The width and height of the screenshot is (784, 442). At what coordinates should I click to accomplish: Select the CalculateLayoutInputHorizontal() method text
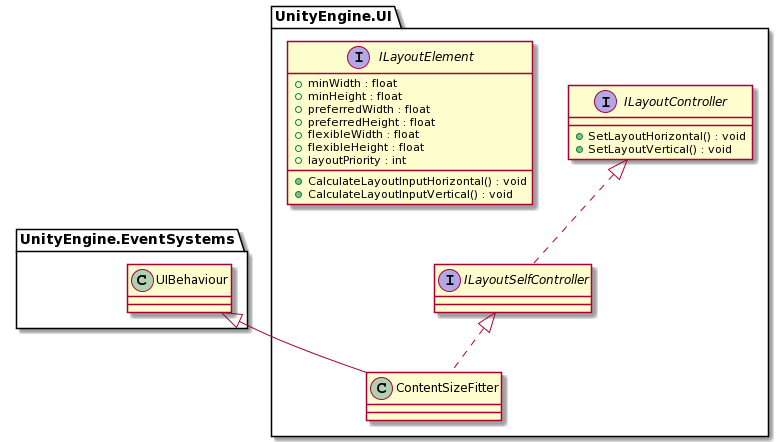pos(418,182)
